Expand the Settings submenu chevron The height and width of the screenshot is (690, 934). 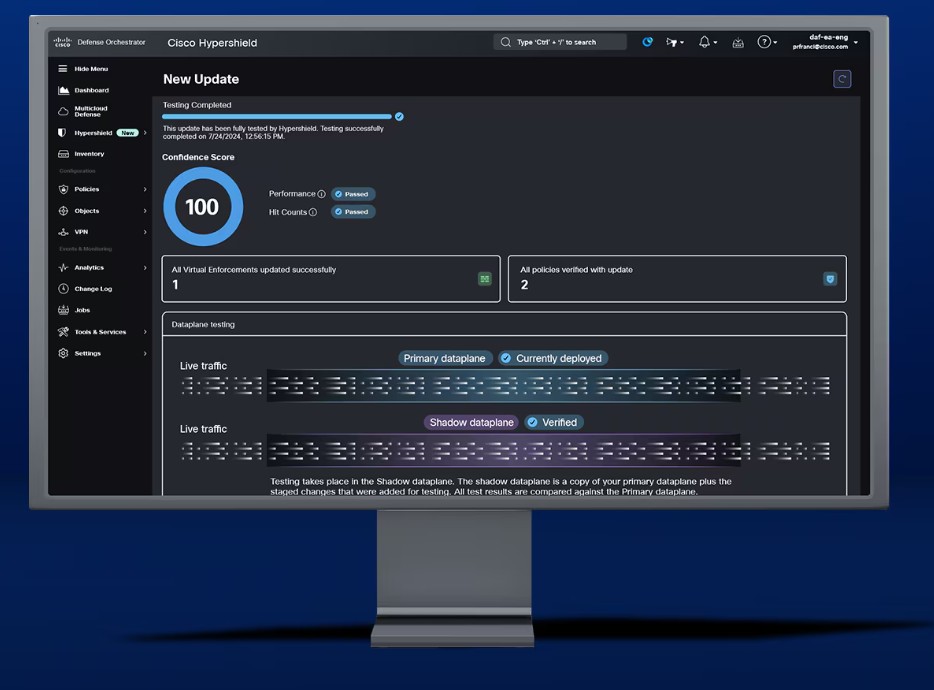(145, 353)
